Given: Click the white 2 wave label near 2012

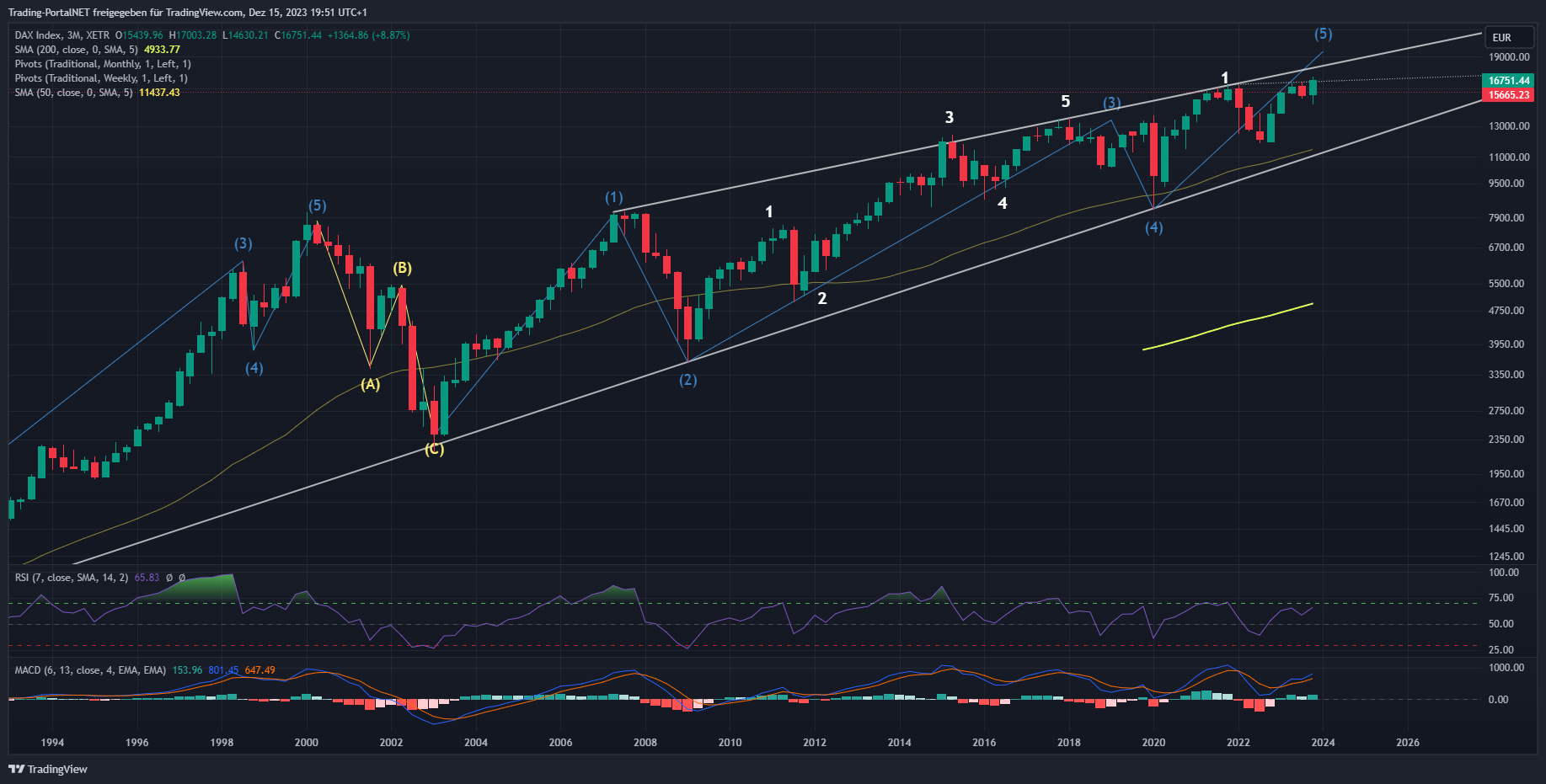Looking at the screenshot, I should click(822, 298).
